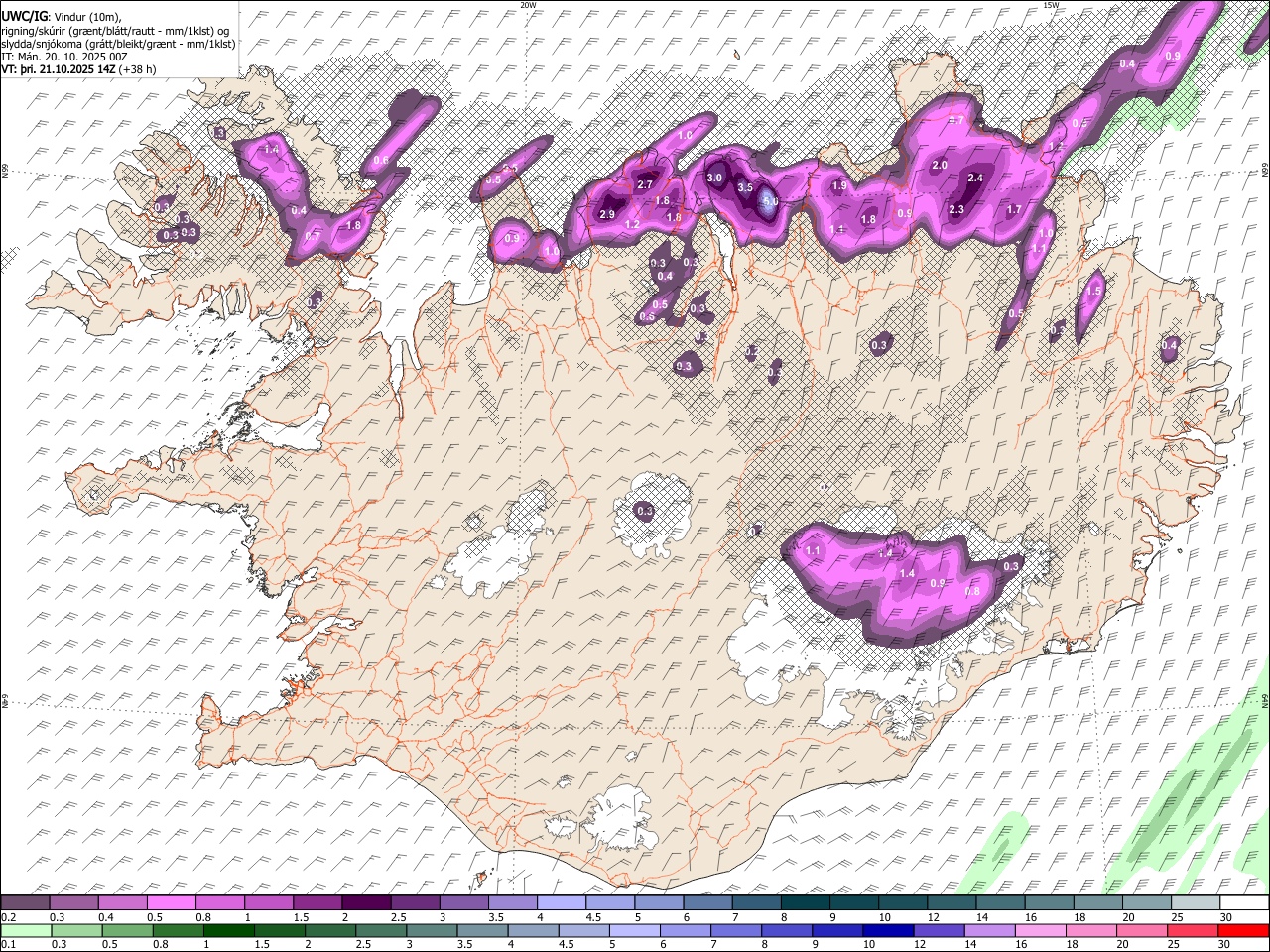
Task: Click the white 30 snow legend swatch
Action: [x=1244, y=903]
